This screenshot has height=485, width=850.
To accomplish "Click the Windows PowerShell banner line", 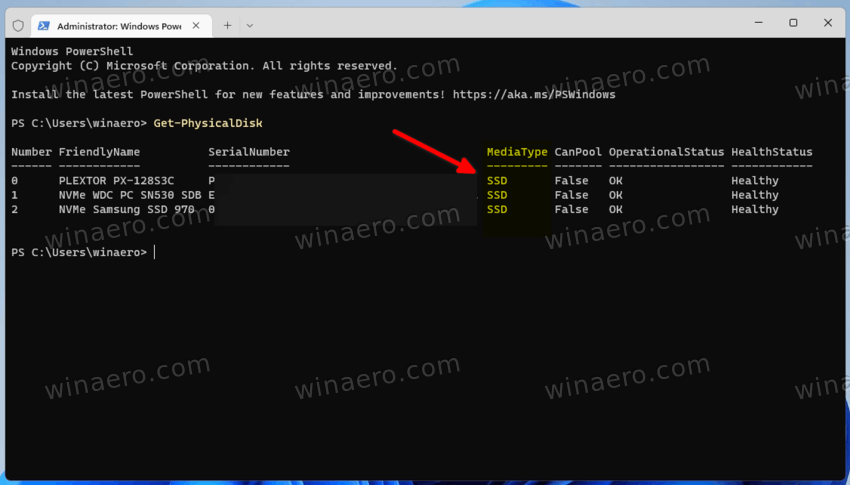I will [x=72, y=51].
